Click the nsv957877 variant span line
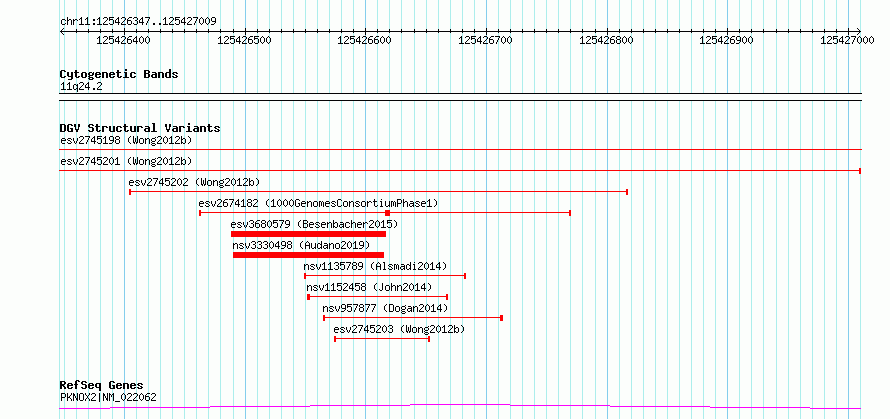The height and width of the screenshot is (419, 890). (413, 318)
